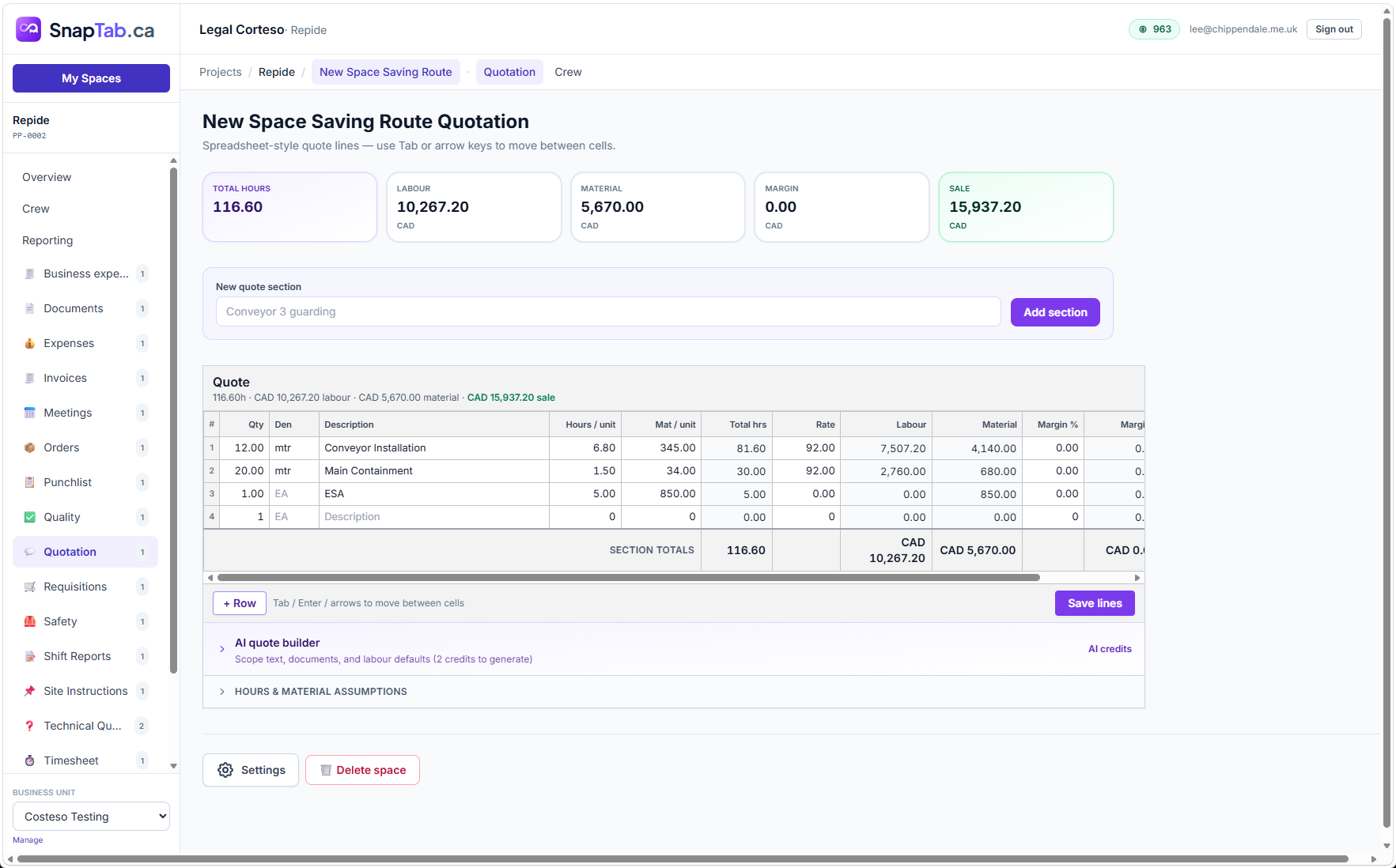Click the Quotation speech bubble icon
This screenshot has width=1396, height=868.
[x=29, y=552]
